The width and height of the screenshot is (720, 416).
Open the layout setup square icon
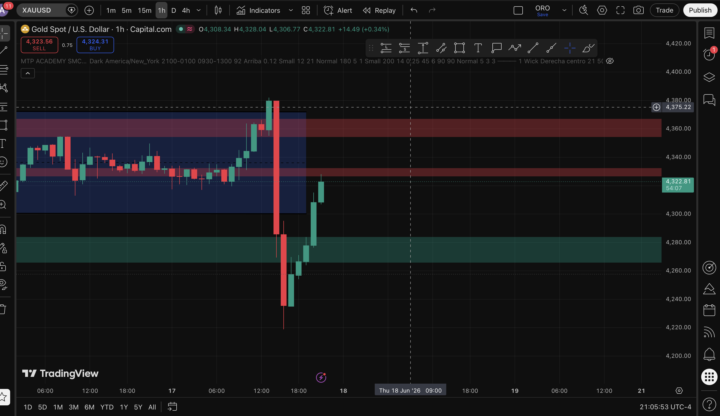pyautogui.click(x=518, y=10)
